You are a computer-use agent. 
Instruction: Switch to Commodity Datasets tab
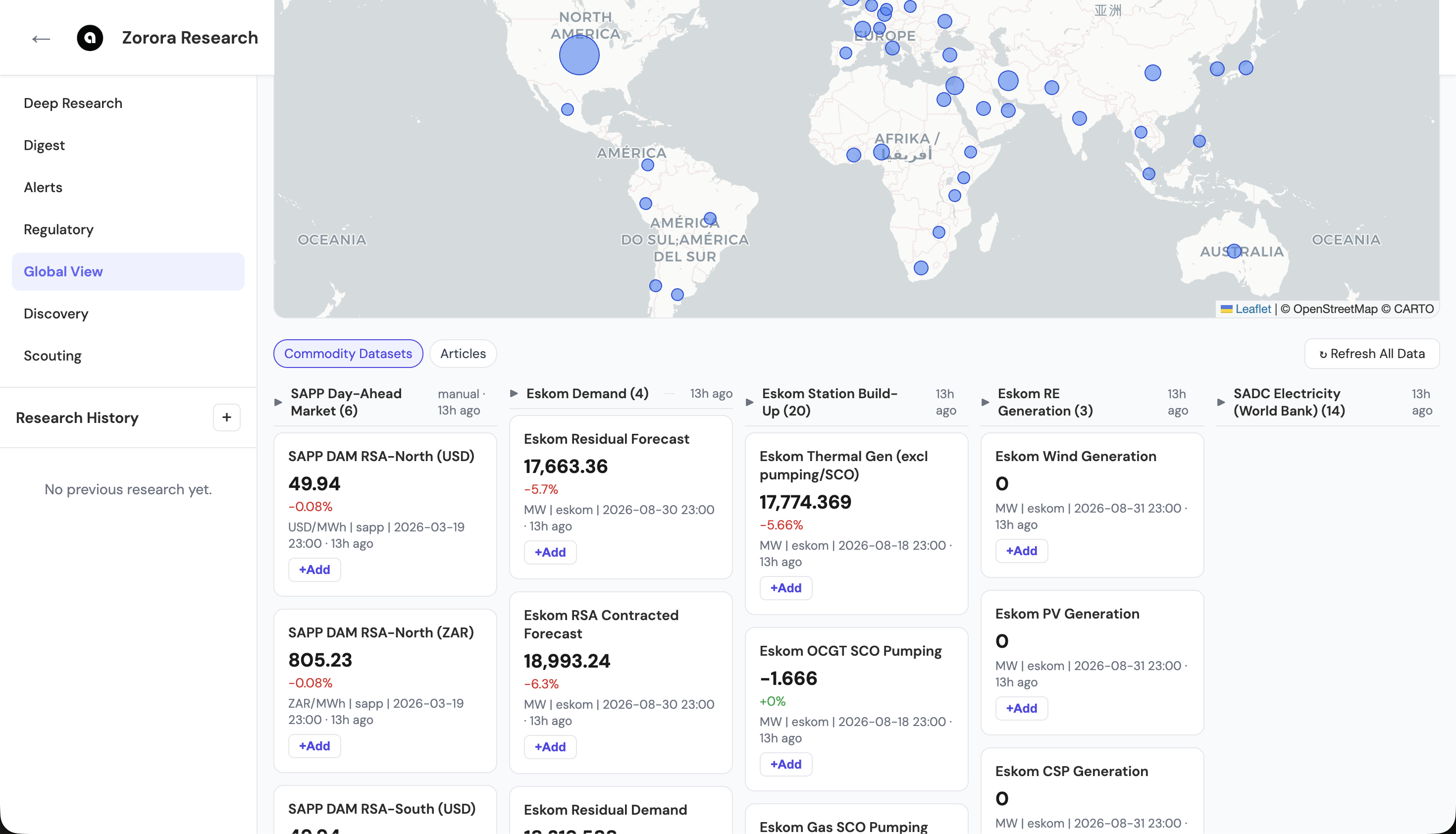pyautogui.click(x=348, y=354)
